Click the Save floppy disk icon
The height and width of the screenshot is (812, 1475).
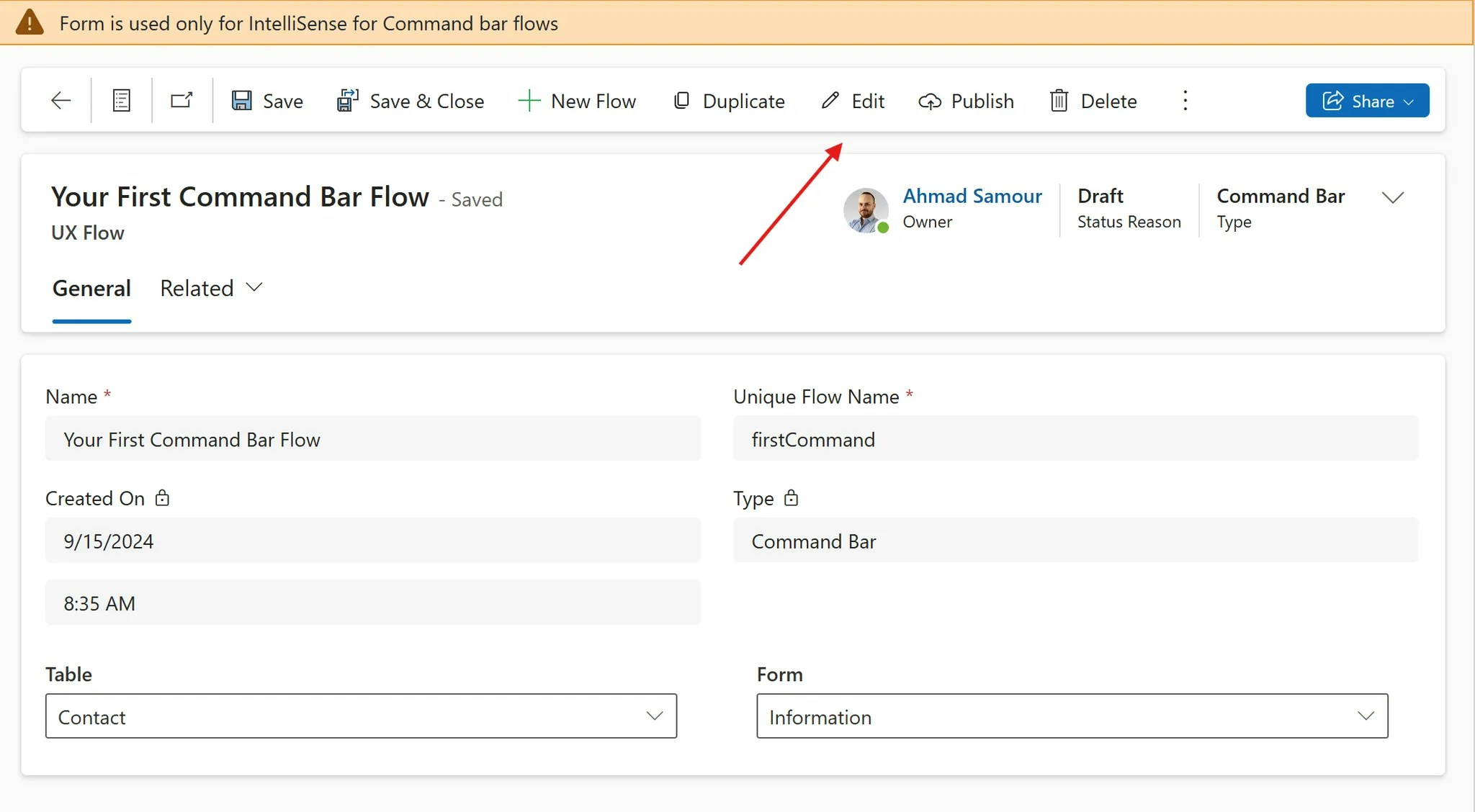tap(242, 101)
